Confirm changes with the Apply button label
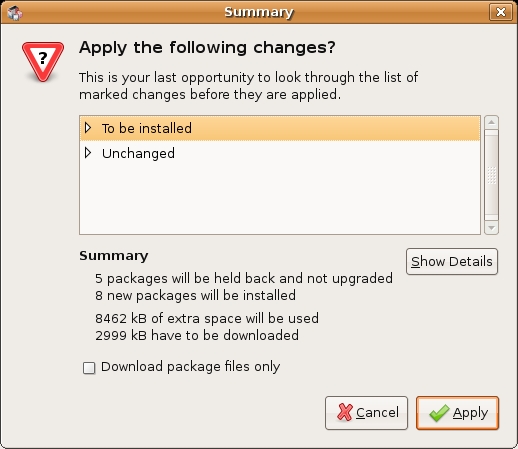 click(x=470, y=413)
